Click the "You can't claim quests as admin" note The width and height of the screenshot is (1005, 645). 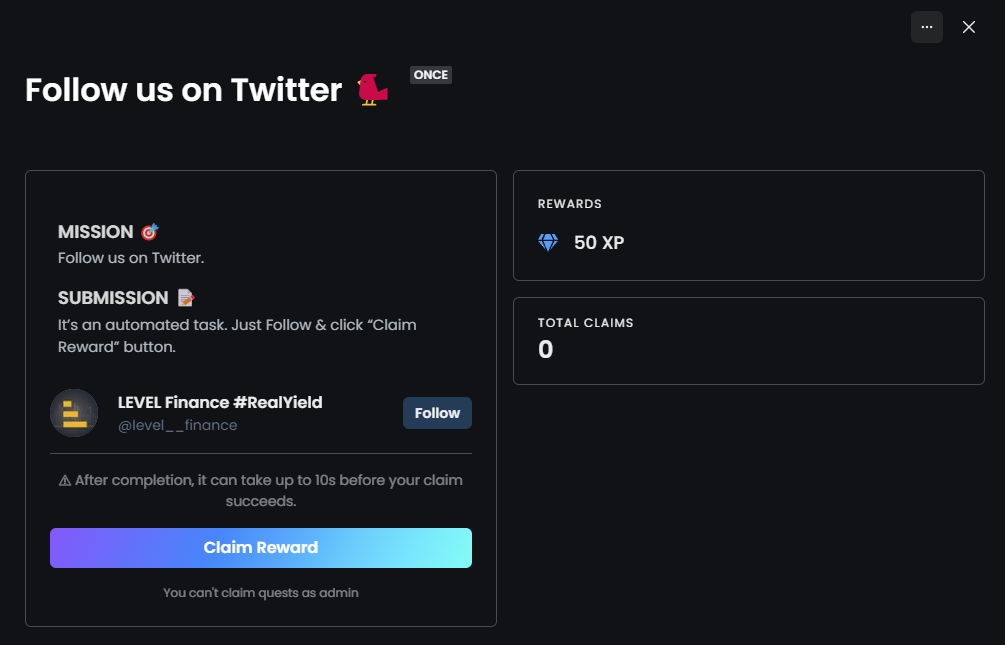[260, 592]
